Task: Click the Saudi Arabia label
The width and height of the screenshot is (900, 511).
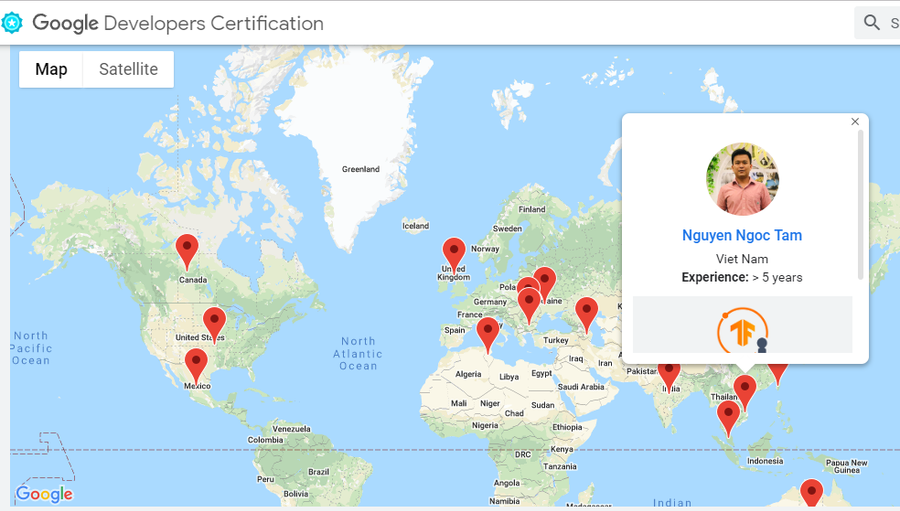Action: coord(581,387)
